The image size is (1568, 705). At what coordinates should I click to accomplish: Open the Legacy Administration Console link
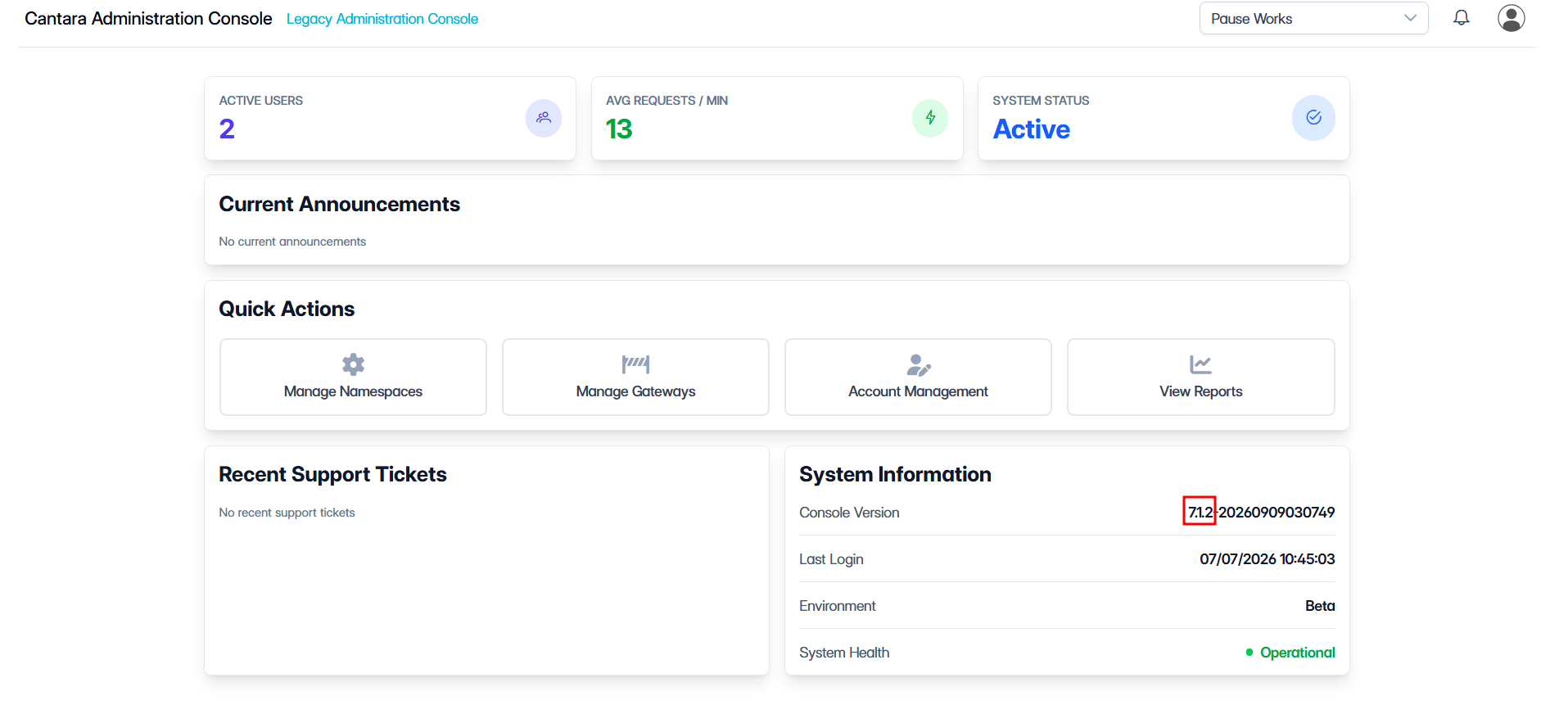(382, 19)
